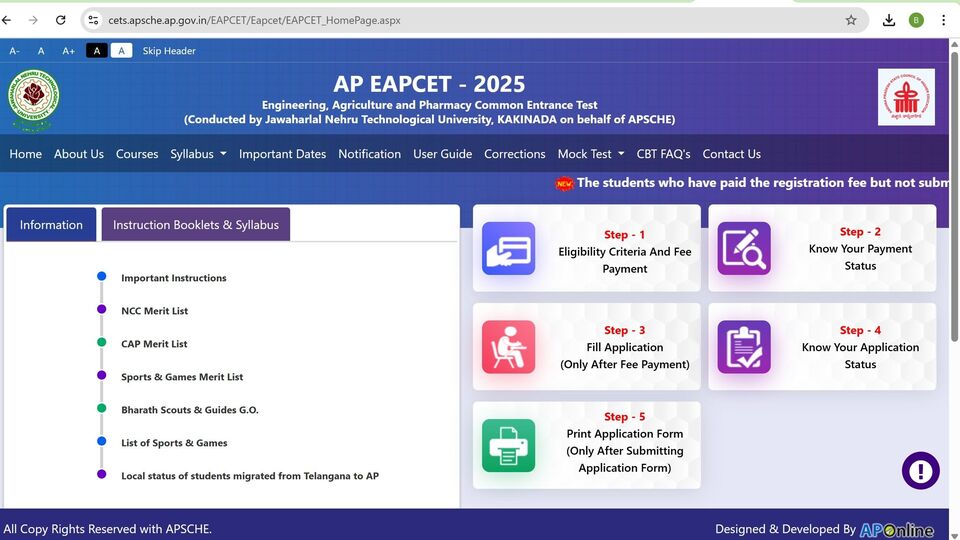Switch to Instruction Booklets & Syllabus tab
960x540 pixels.
tap(196, 225)
